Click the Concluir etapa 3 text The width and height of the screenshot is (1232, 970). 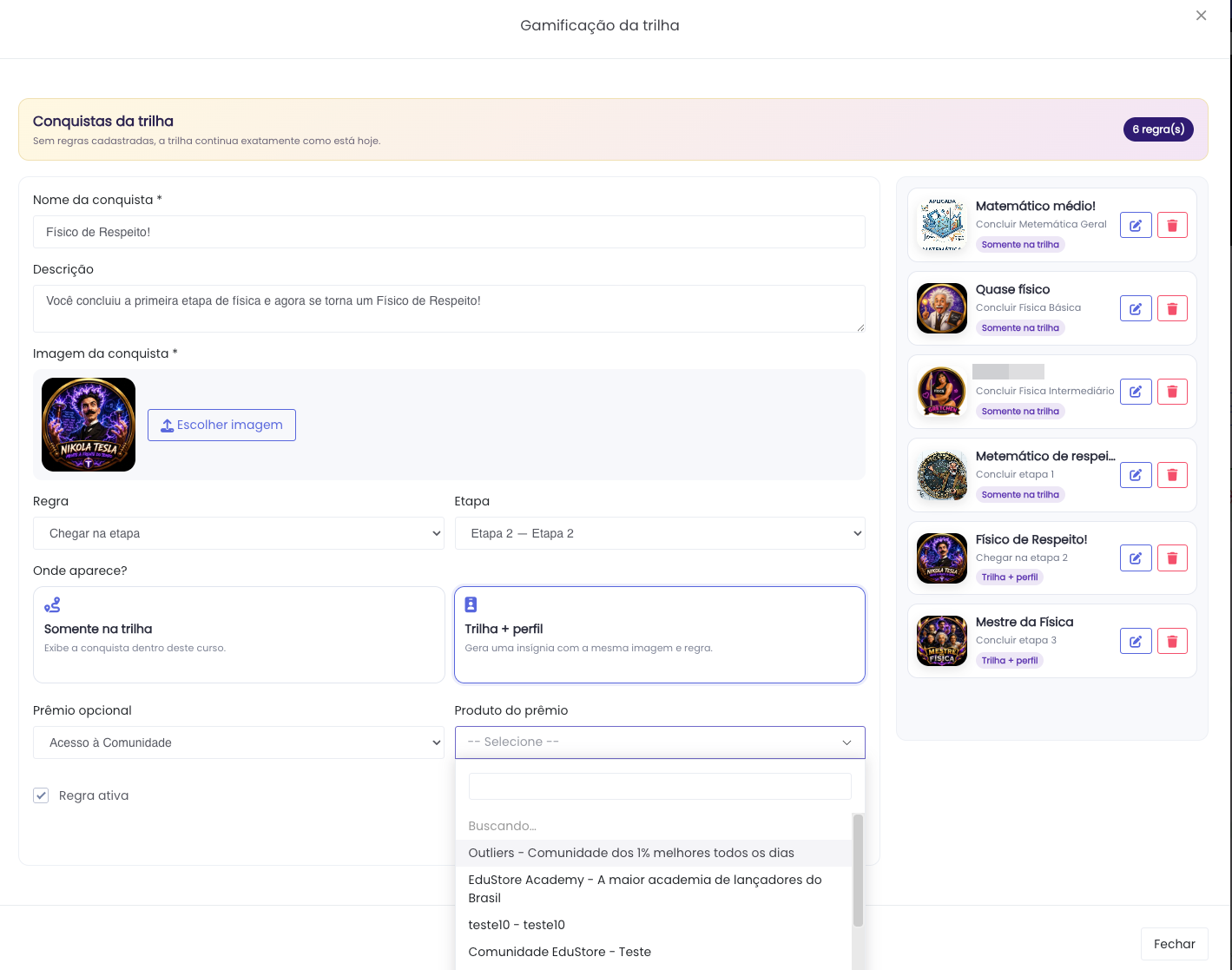click(1016, 640)
